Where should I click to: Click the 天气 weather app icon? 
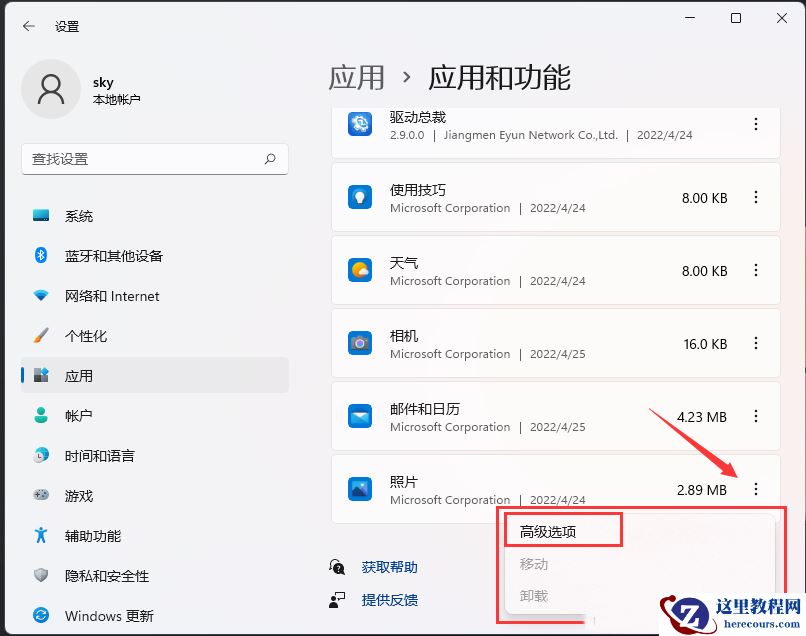pyautogui.click(x=359, y=270)
